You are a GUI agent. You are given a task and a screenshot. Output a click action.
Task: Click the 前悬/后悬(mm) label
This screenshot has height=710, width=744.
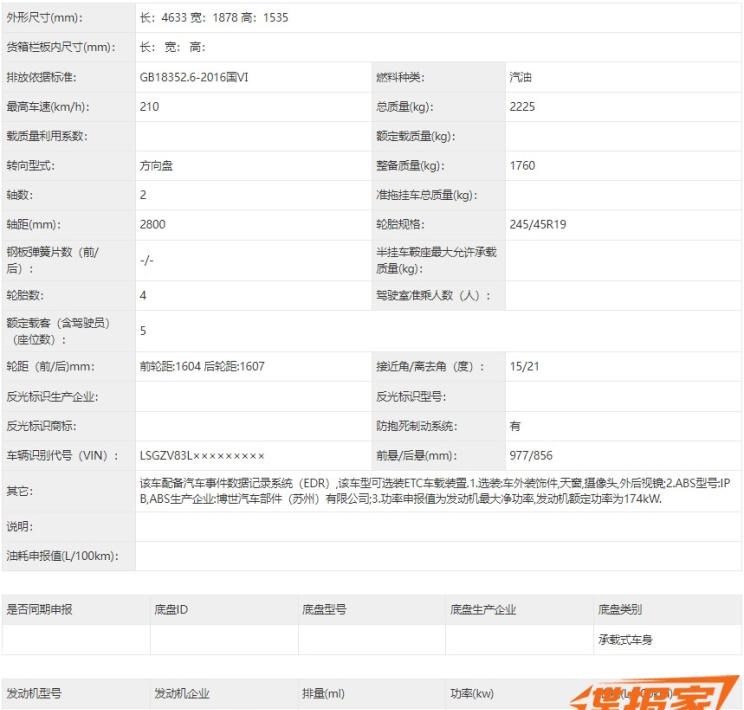point(416,456)
